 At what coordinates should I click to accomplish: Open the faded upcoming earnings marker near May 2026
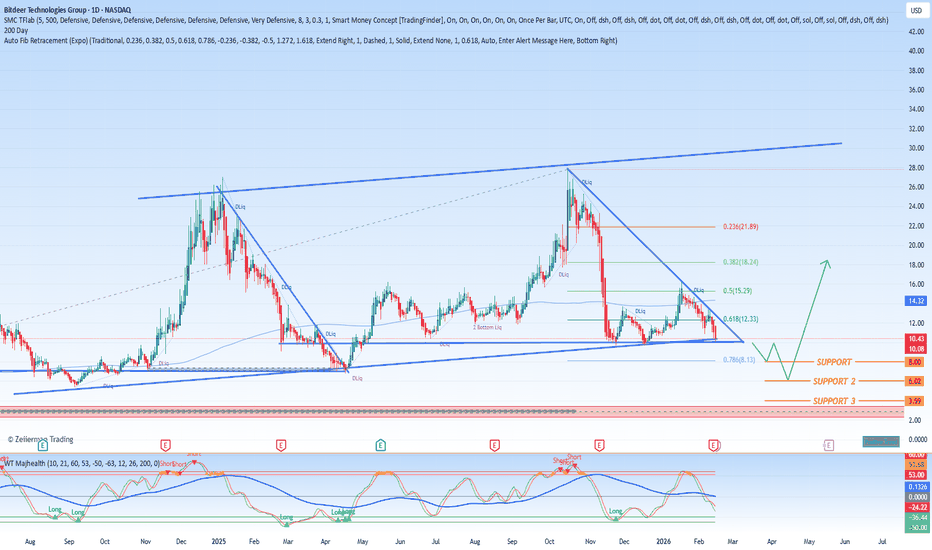[829, 445]
